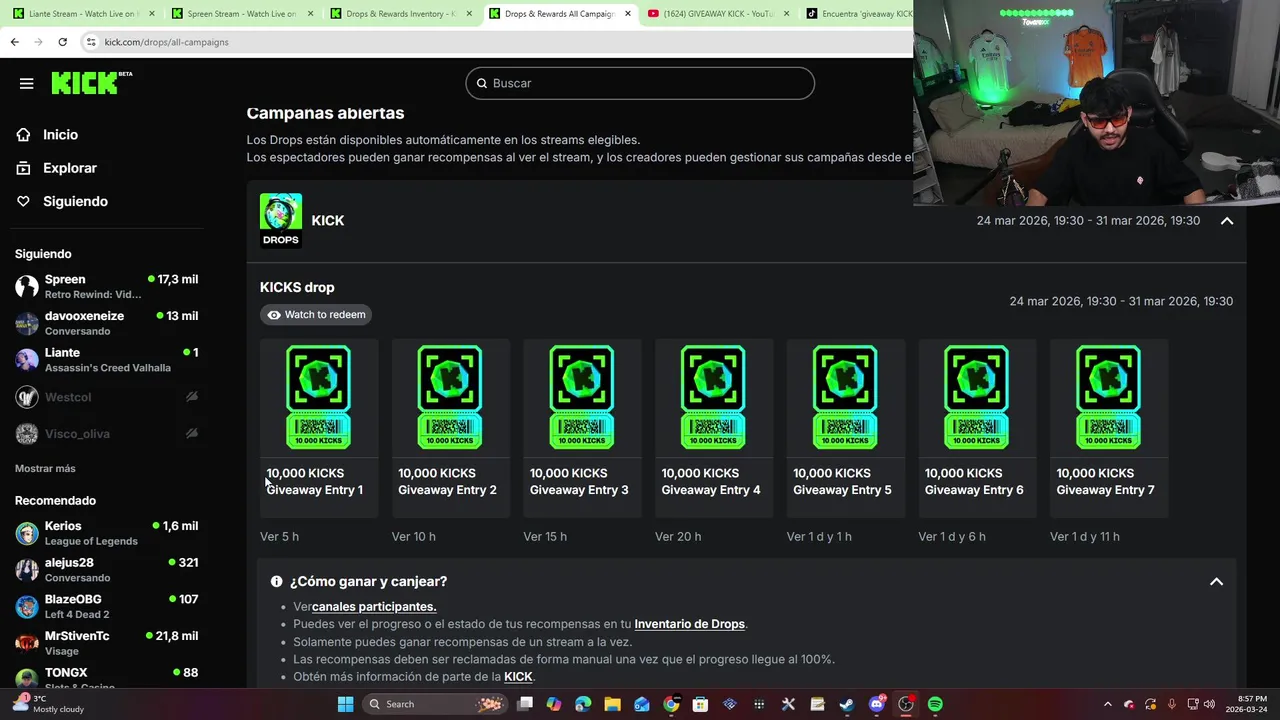Select Giveaway Entry 2 drop image
Viewport: 1280px width, 720px height.
pos(450,397)
